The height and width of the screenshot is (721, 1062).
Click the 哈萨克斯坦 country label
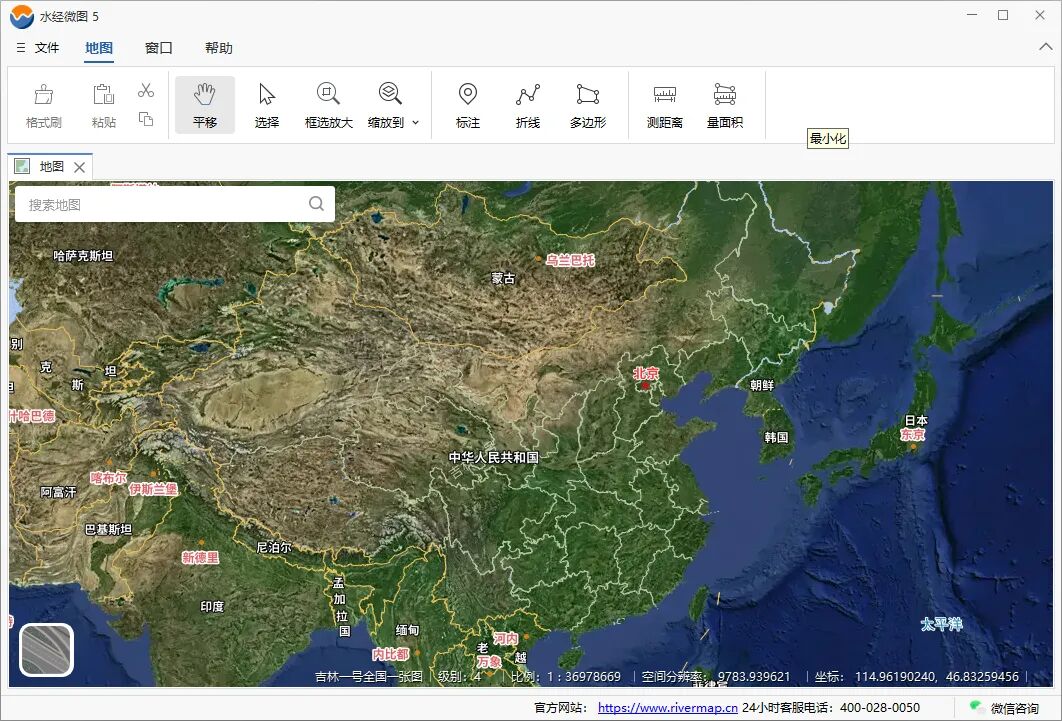coord(83,256)
